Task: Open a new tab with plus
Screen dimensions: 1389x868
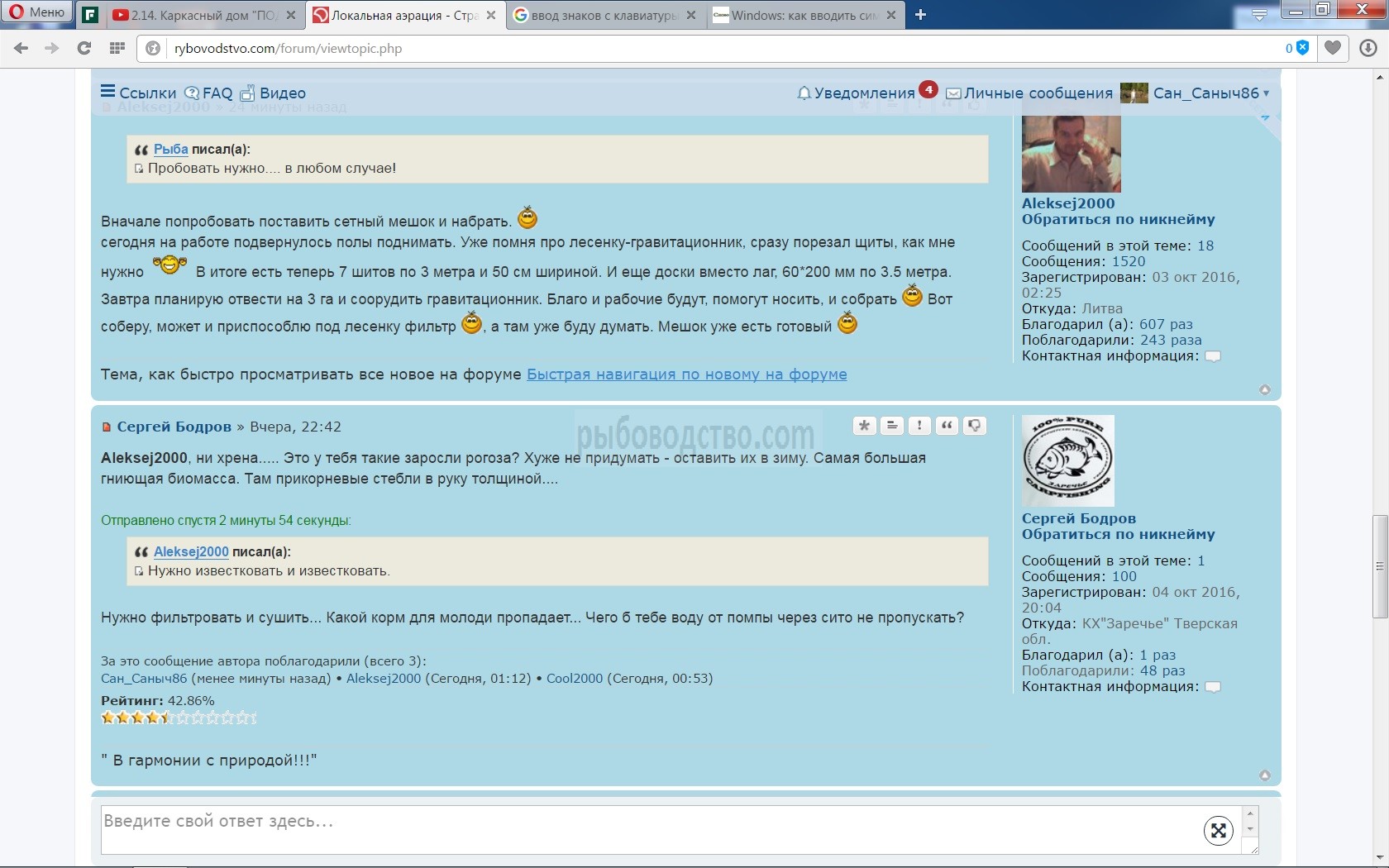Action: coord(920,15)
